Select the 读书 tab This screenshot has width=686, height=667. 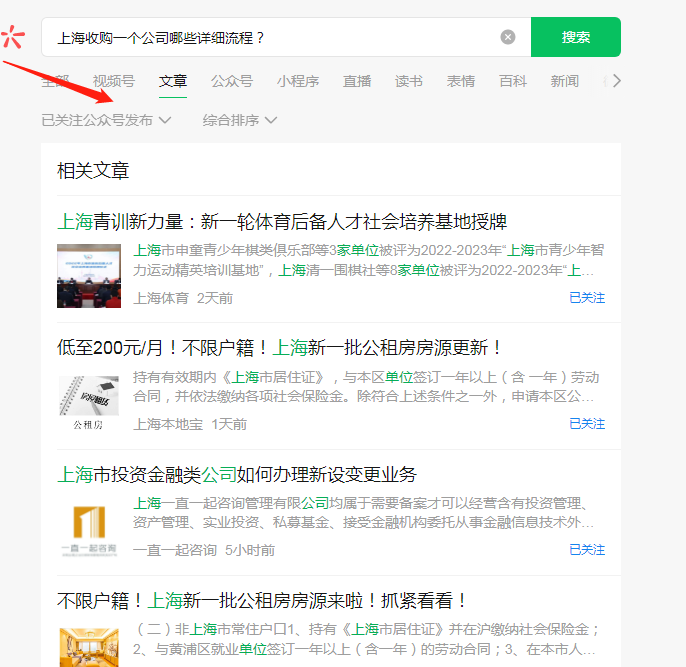pos(409,81)
